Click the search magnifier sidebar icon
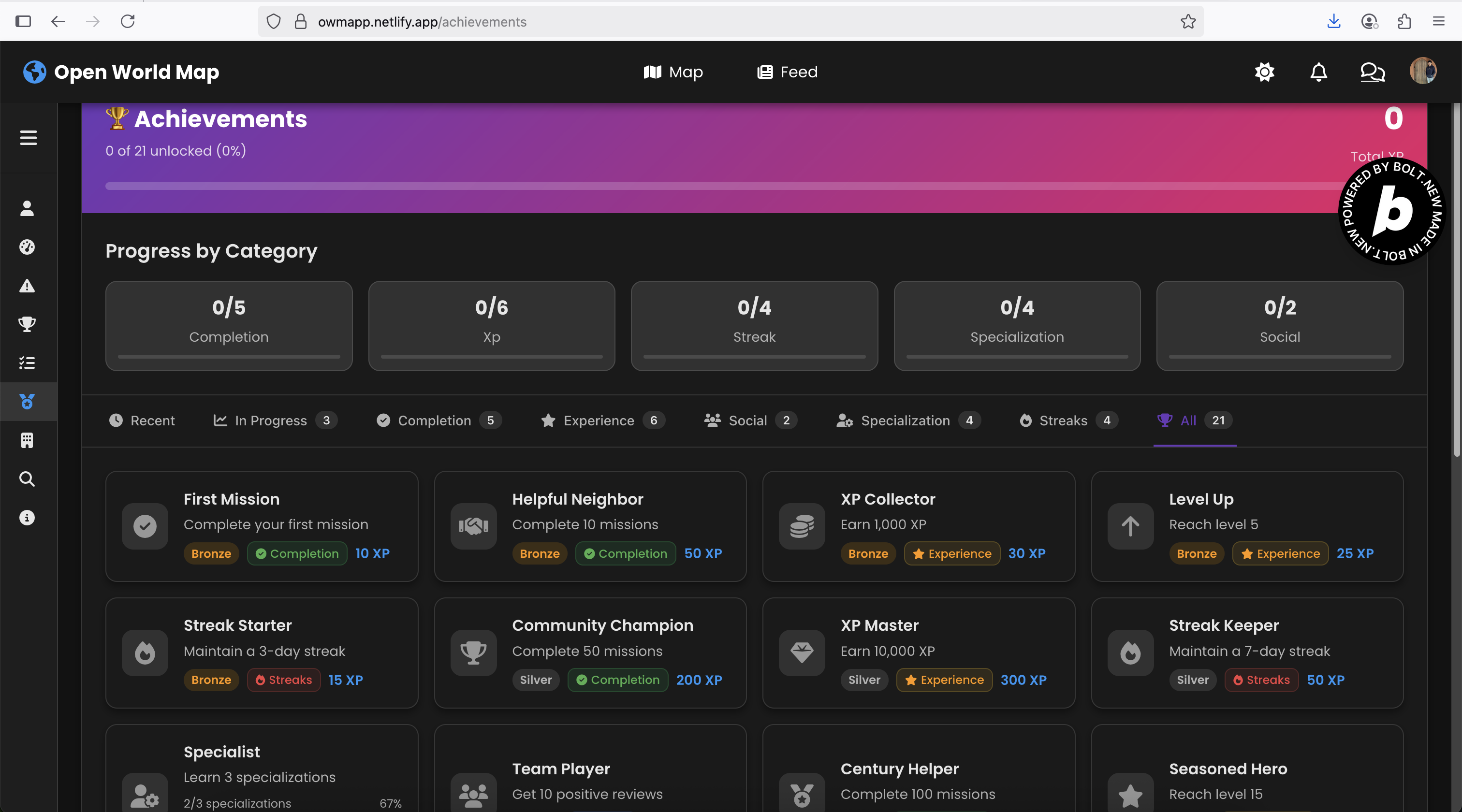1462x812 pixels. pyautogui.click(x=27, y=479)
